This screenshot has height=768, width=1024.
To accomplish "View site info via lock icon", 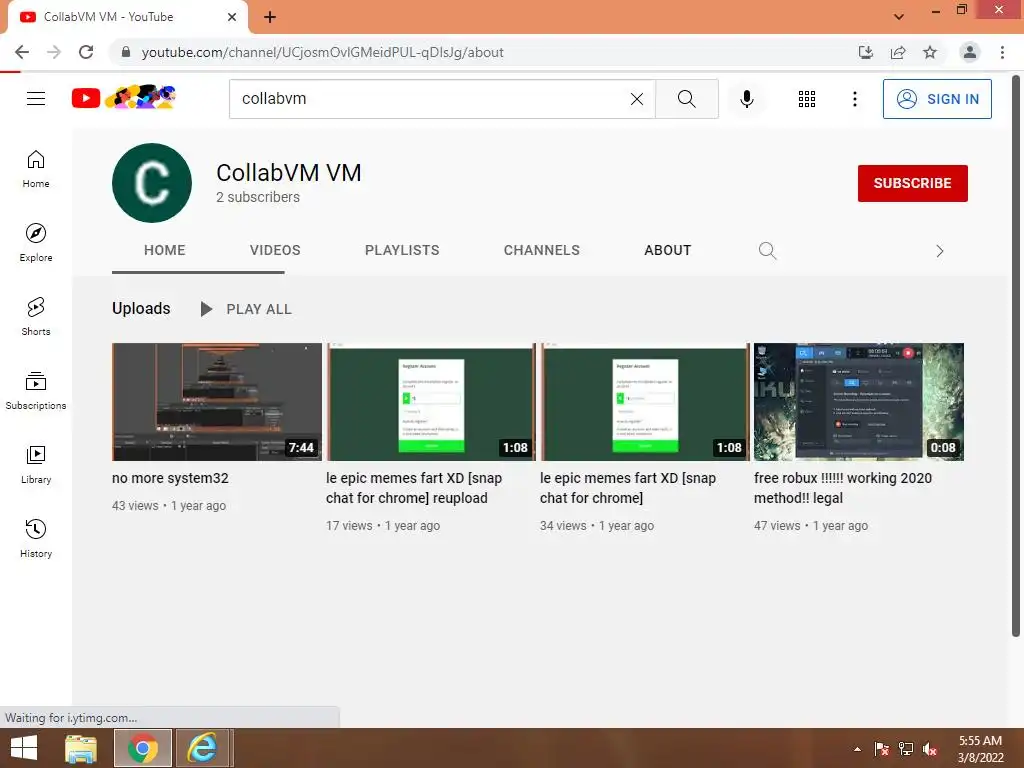I will coord(126,52).
